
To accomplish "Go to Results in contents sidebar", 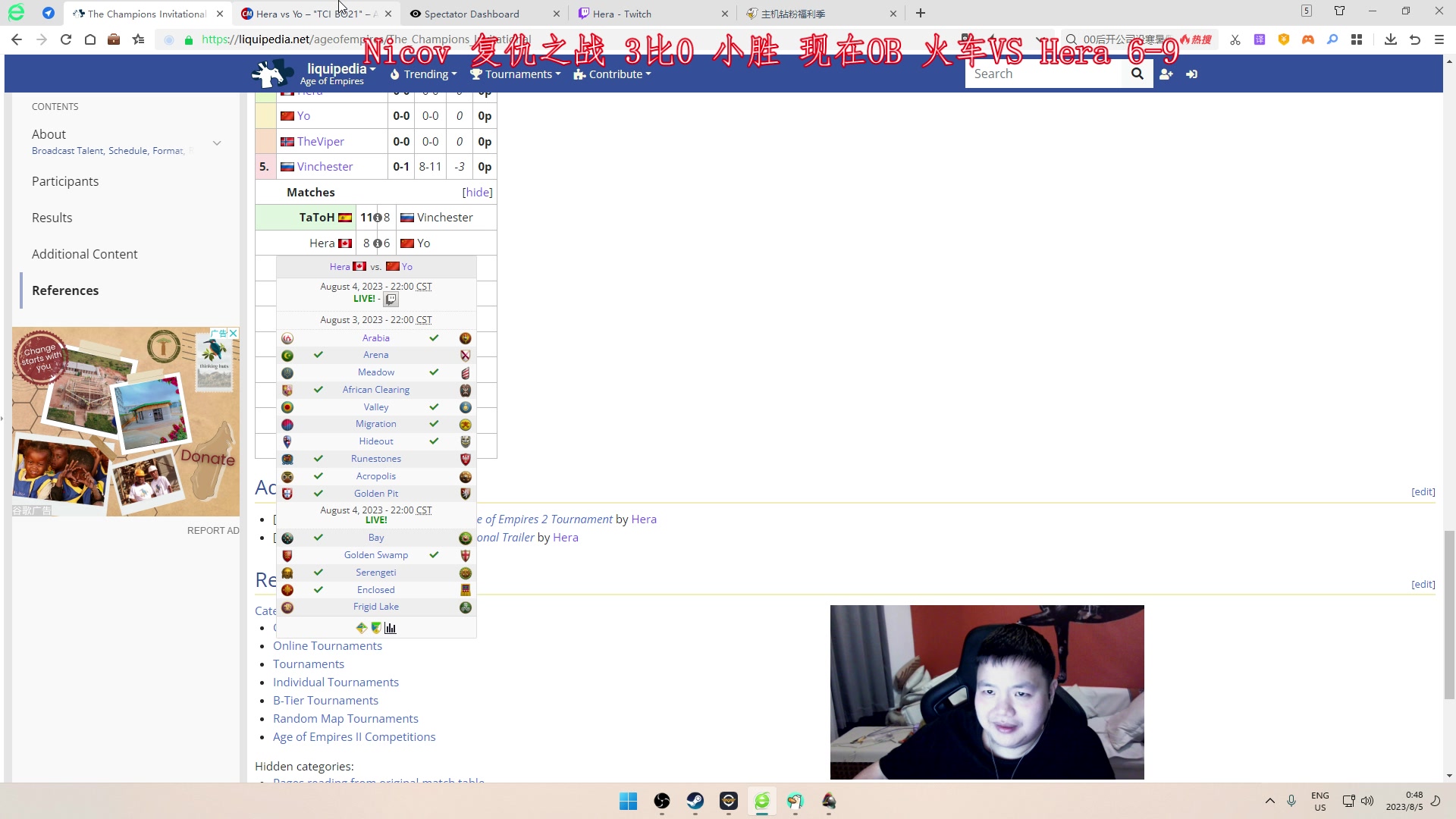I will tap(52, 218).
